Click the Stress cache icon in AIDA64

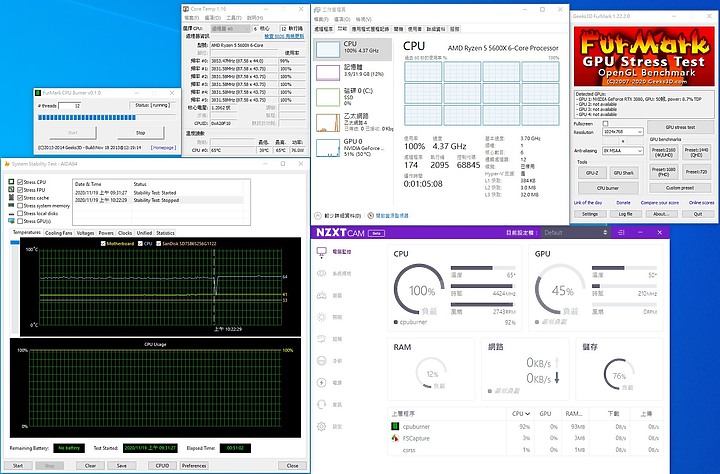click(x=11, y=198)
